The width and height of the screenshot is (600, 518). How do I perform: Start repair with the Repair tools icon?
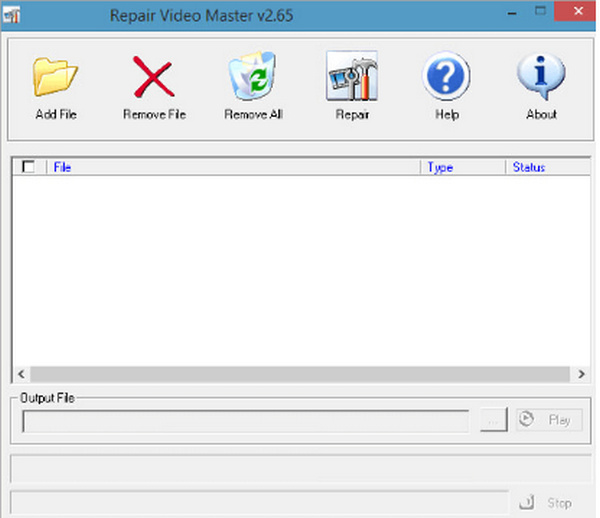tap(352, 76)
